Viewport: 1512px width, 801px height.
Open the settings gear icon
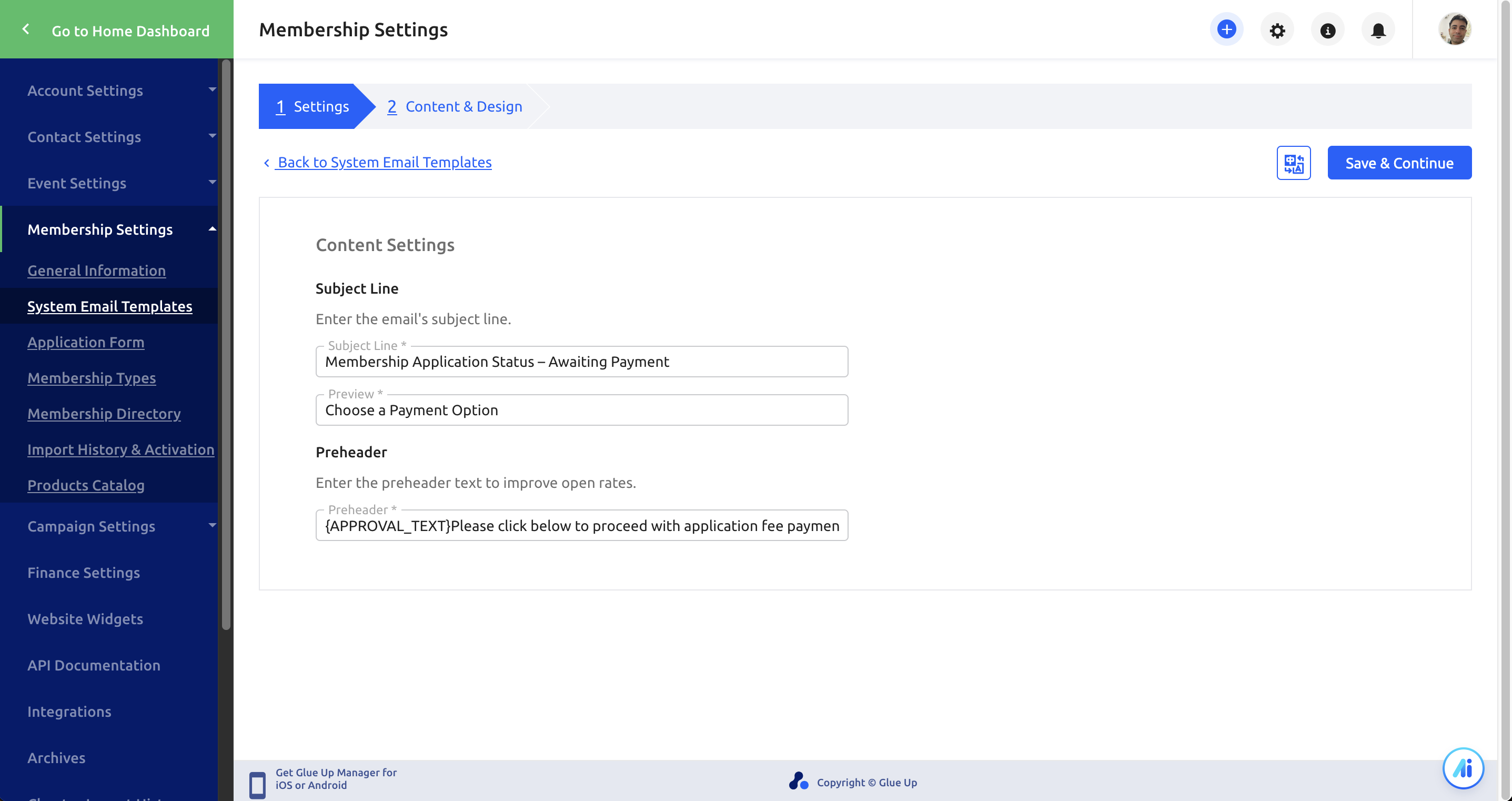(1277, 30)
